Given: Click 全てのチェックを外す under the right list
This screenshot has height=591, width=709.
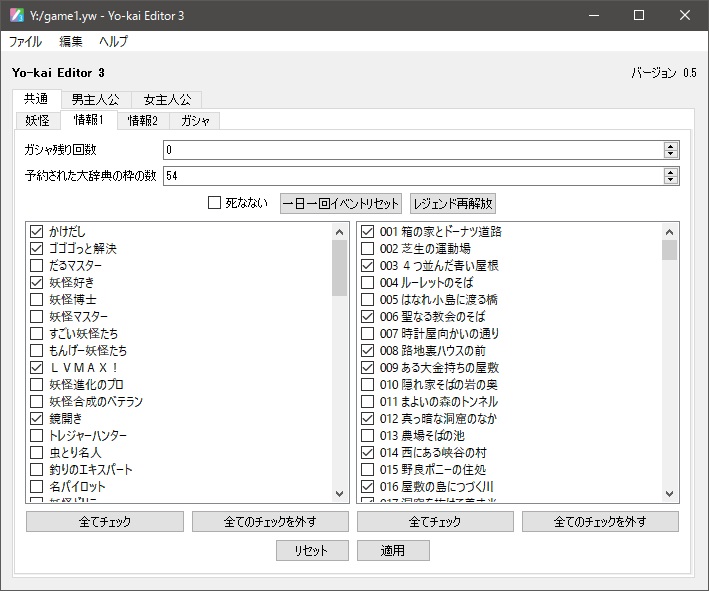Looking at the screenshot, I should (600, 522).
